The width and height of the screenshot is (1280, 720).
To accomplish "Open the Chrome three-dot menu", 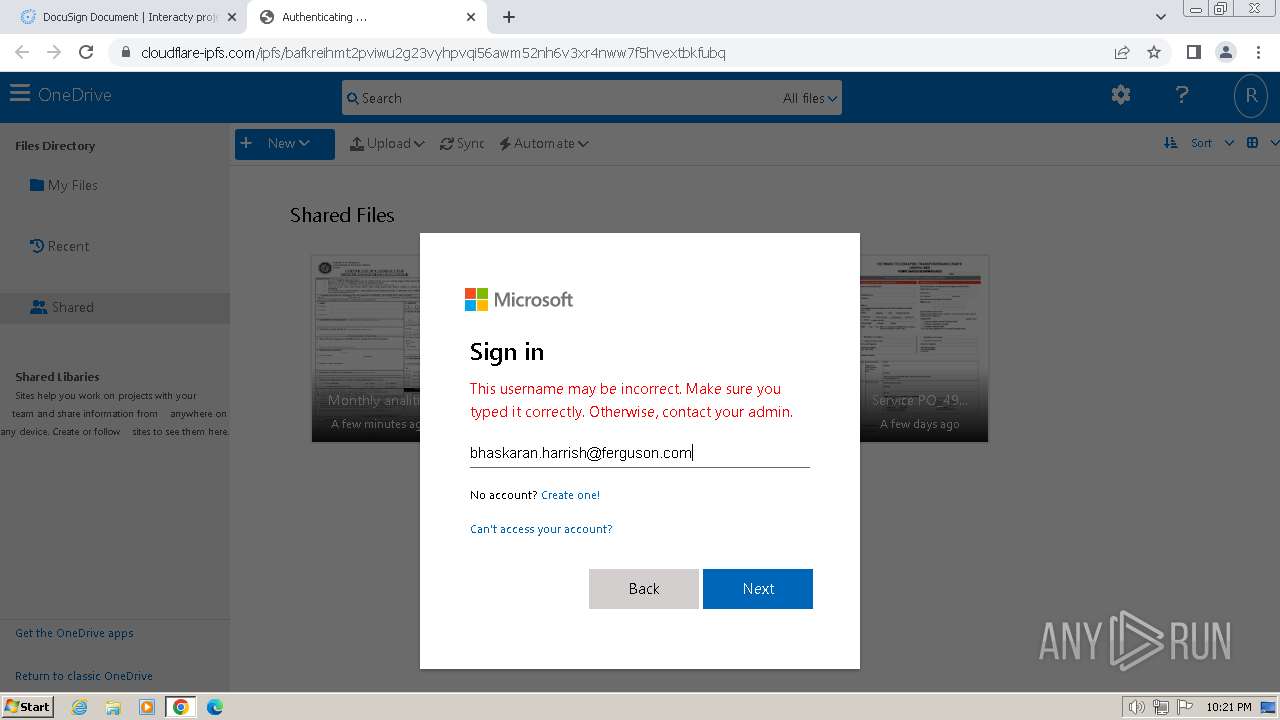I will [x=1258, y=52].
